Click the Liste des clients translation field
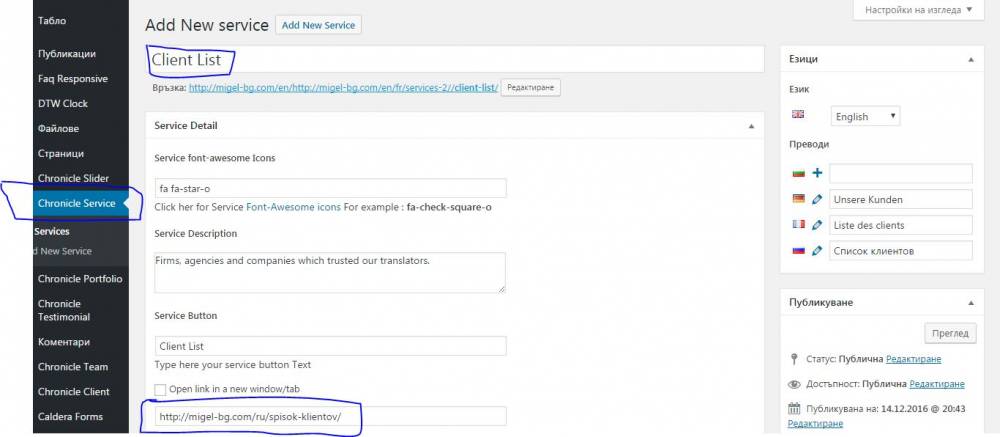1000x437 pixels. (x=901, y=225)
